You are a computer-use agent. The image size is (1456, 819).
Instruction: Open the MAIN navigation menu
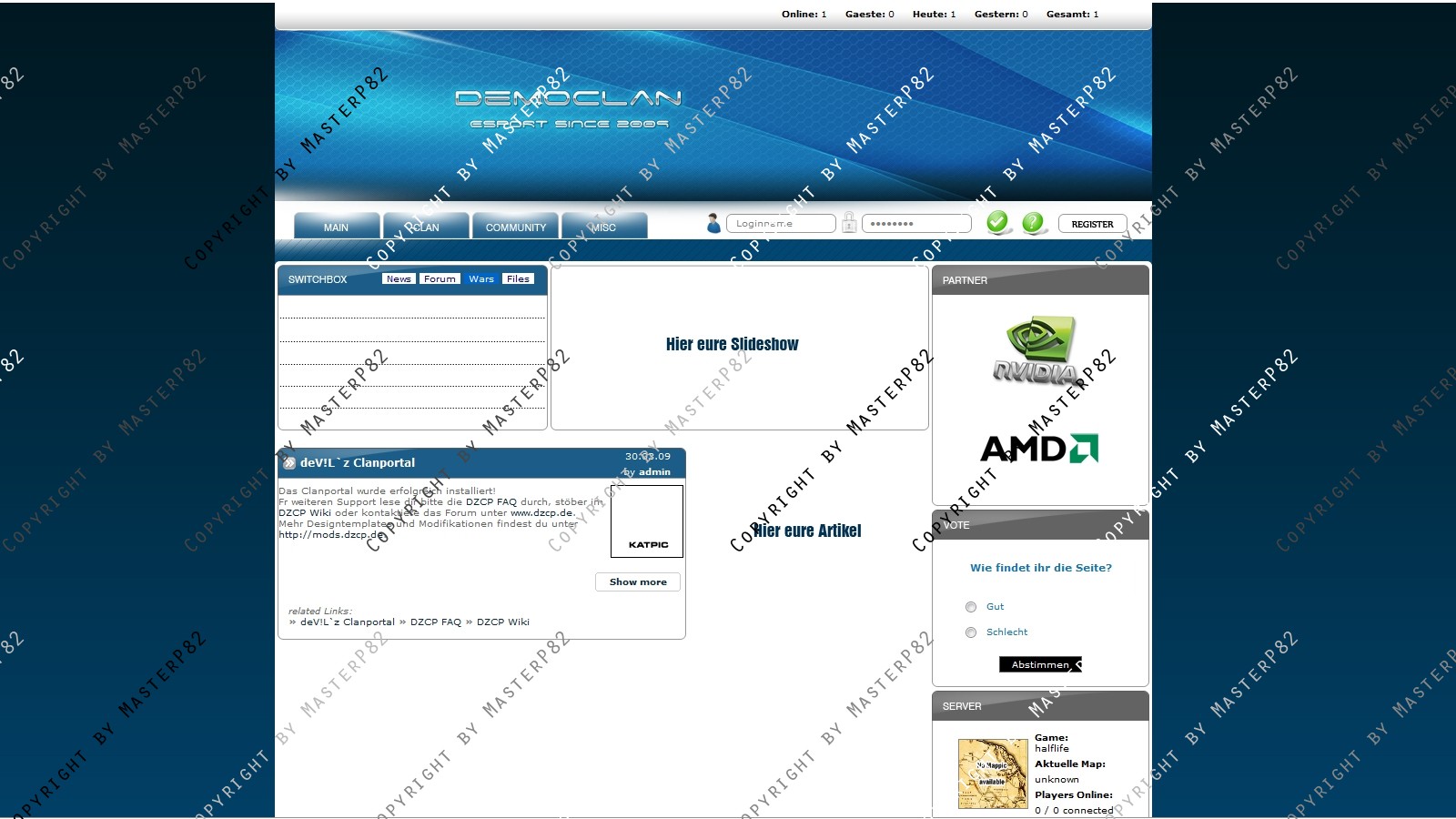(x=336, y=227)
